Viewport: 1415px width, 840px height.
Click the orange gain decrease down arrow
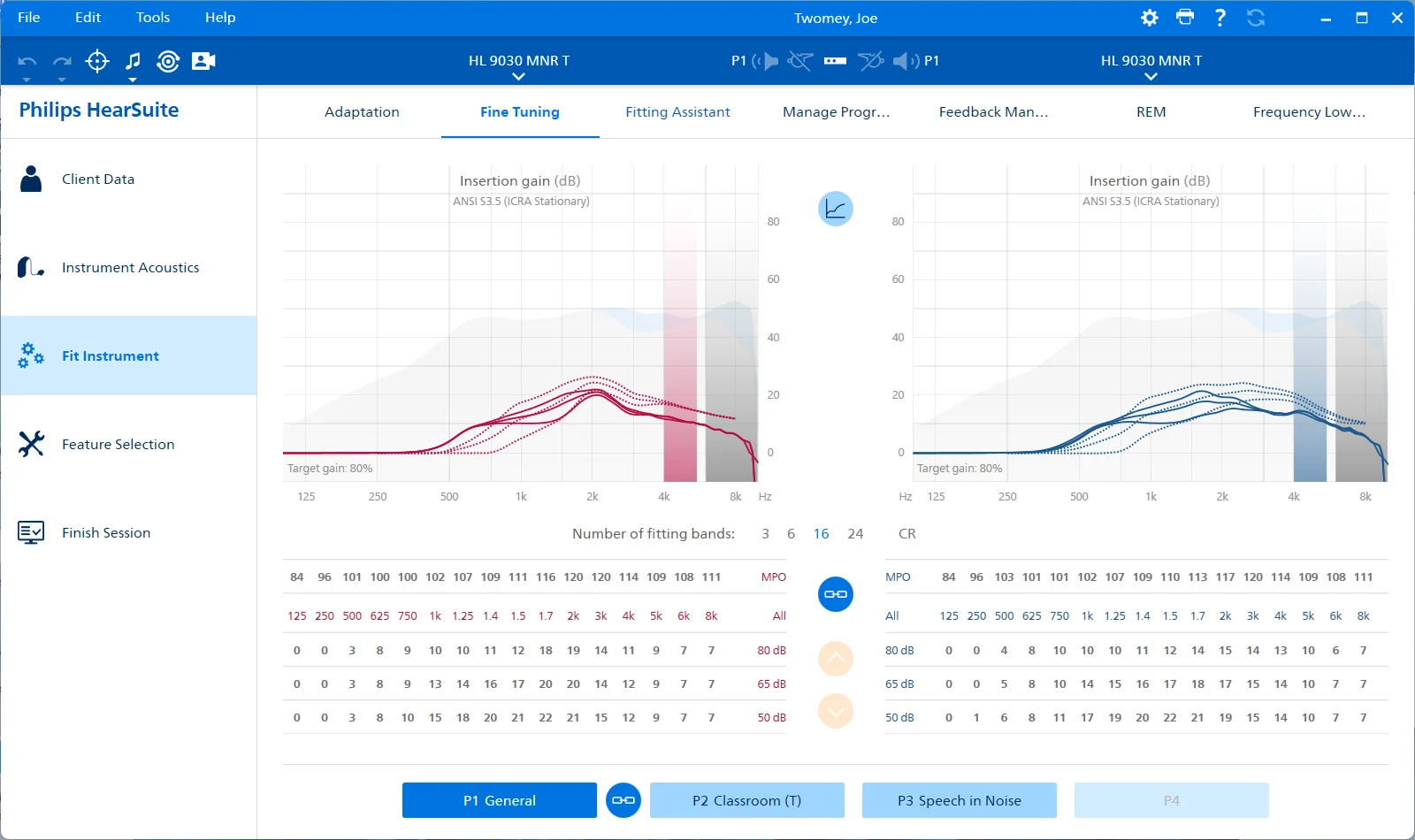pos(836,711)
